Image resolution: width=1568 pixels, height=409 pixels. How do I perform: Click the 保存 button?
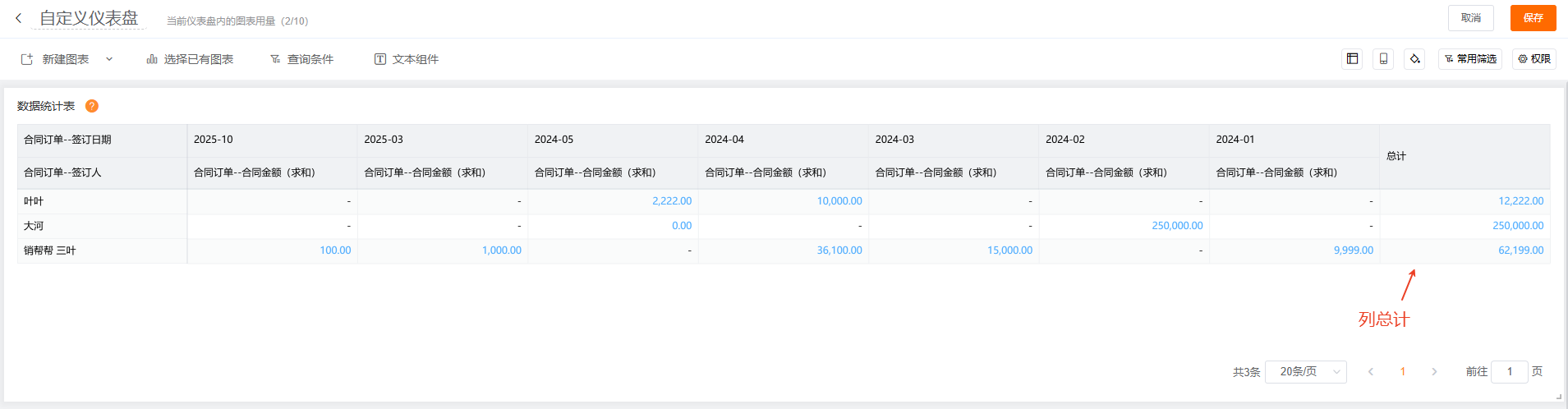tap(1533, 18)
